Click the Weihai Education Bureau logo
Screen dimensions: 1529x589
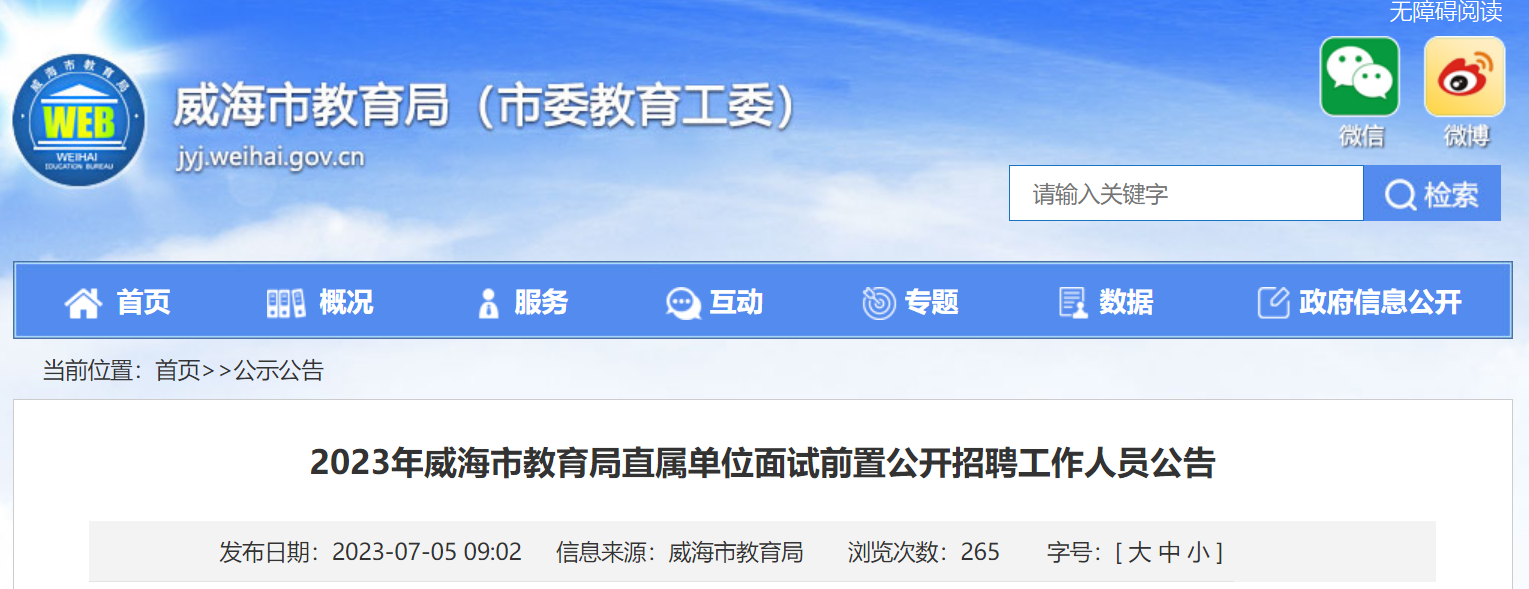click(x=79, y=120)
